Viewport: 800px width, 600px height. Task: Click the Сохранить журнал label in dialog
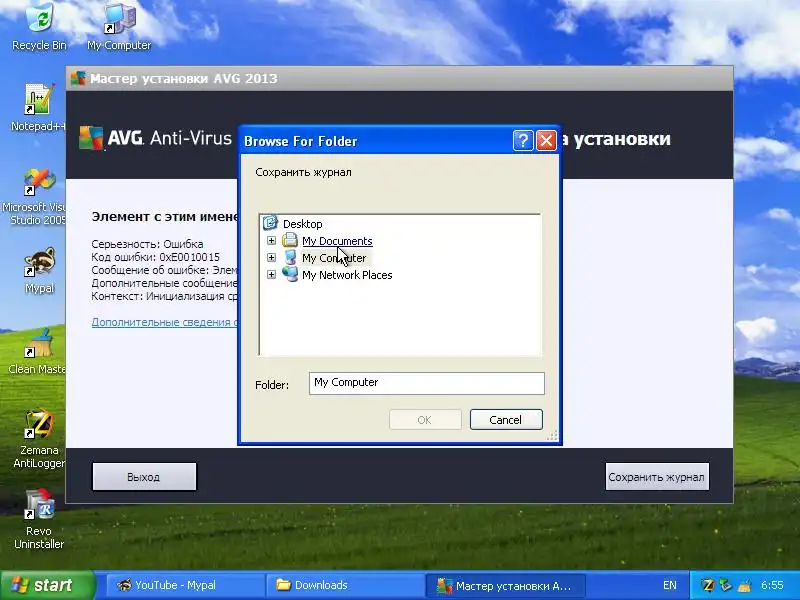303,172
